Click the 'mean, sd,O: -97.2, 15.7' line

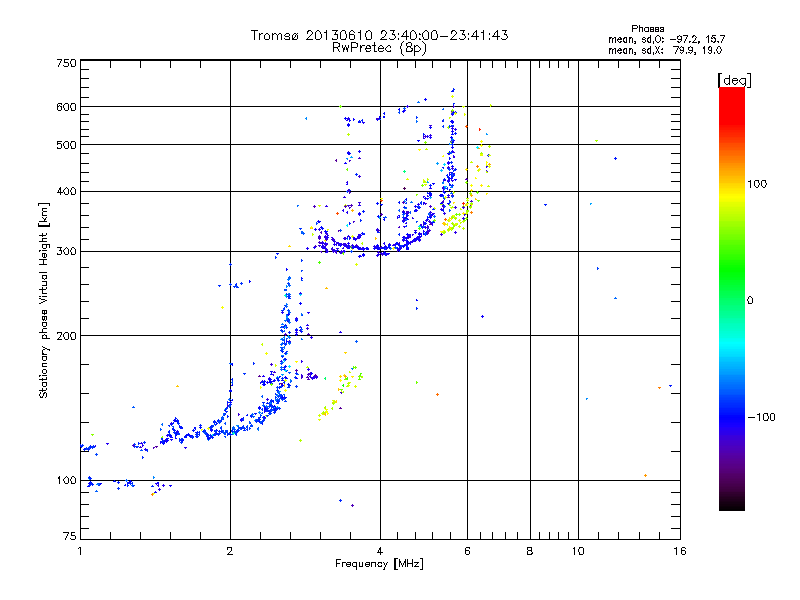point(666,39)
